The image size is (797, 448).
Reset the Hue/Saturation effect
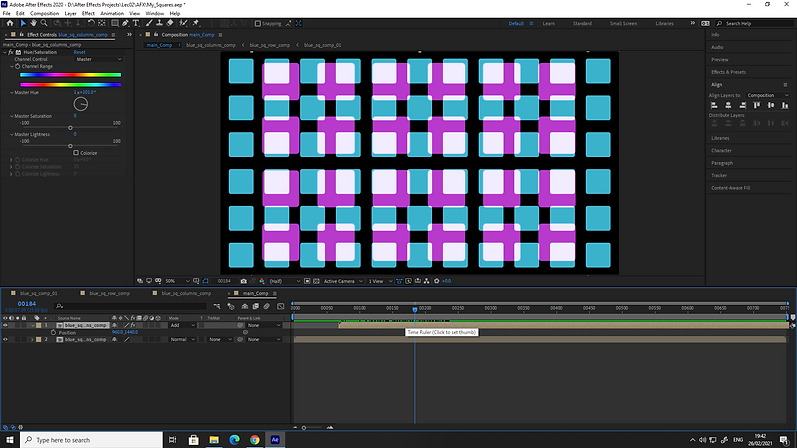point(79,52)
